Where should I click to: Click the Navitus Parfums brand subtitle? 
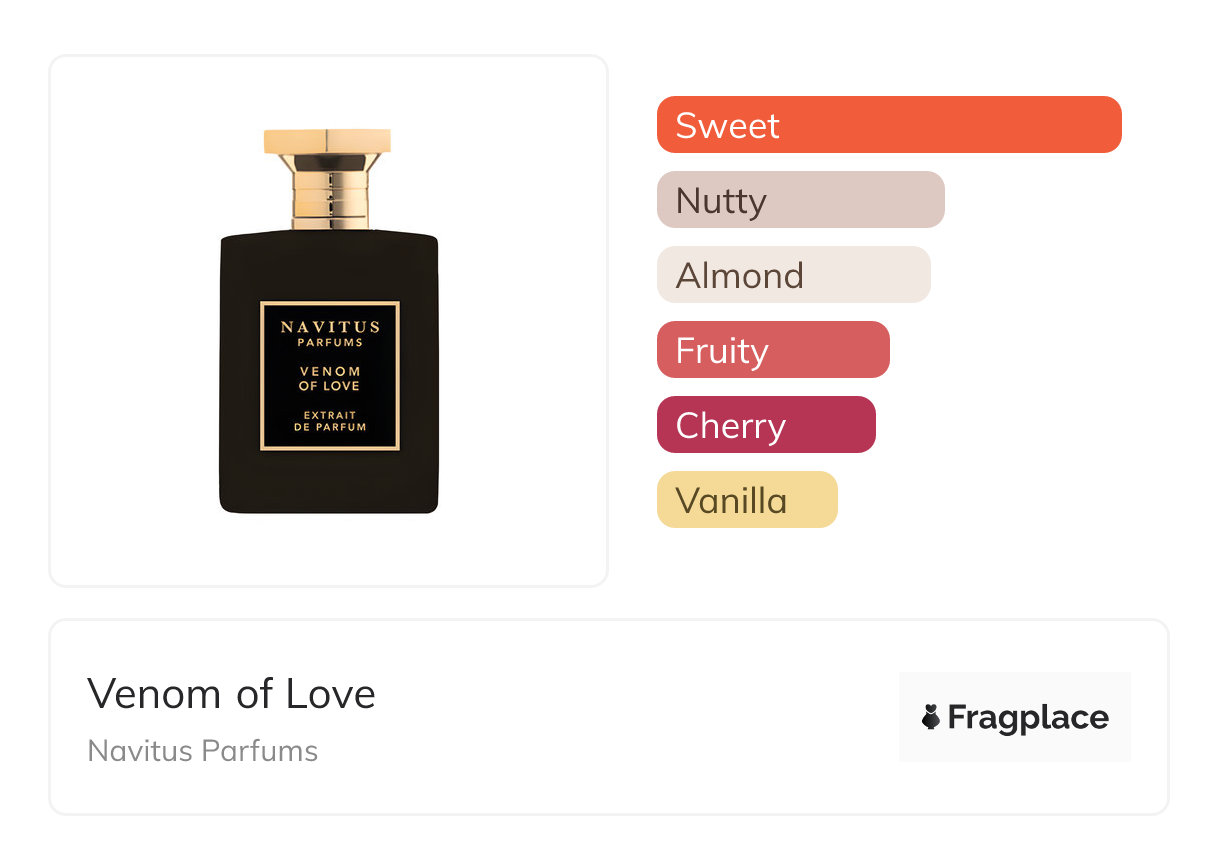click(x=203, y=751)
